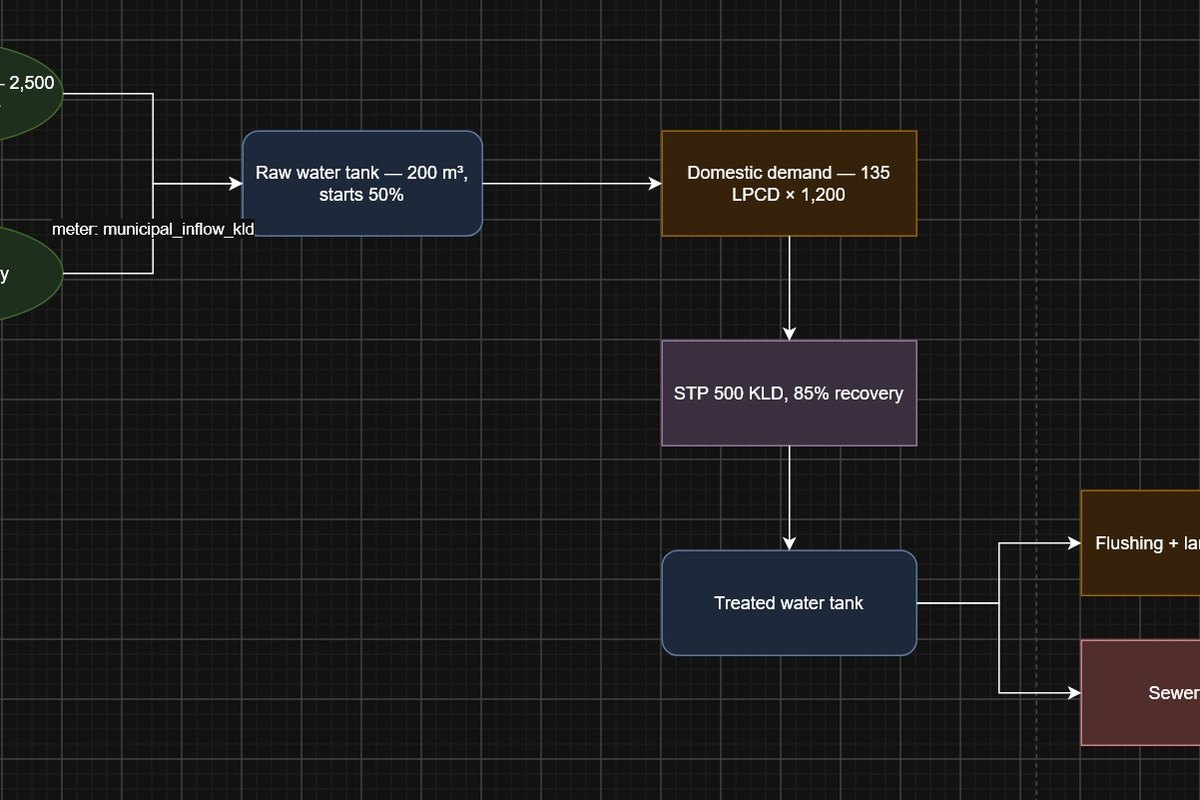Image resolution: width=1200 pixels, height=800 pixels.
Task: Select the Domestic demand 135 LPCD node
Action: click(789, 183)
